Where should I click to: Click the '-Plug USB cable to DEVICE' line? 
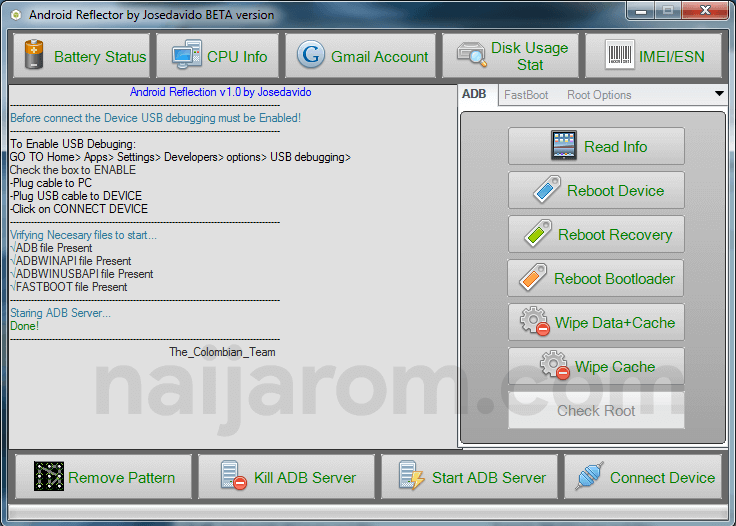tap(76, 196)
